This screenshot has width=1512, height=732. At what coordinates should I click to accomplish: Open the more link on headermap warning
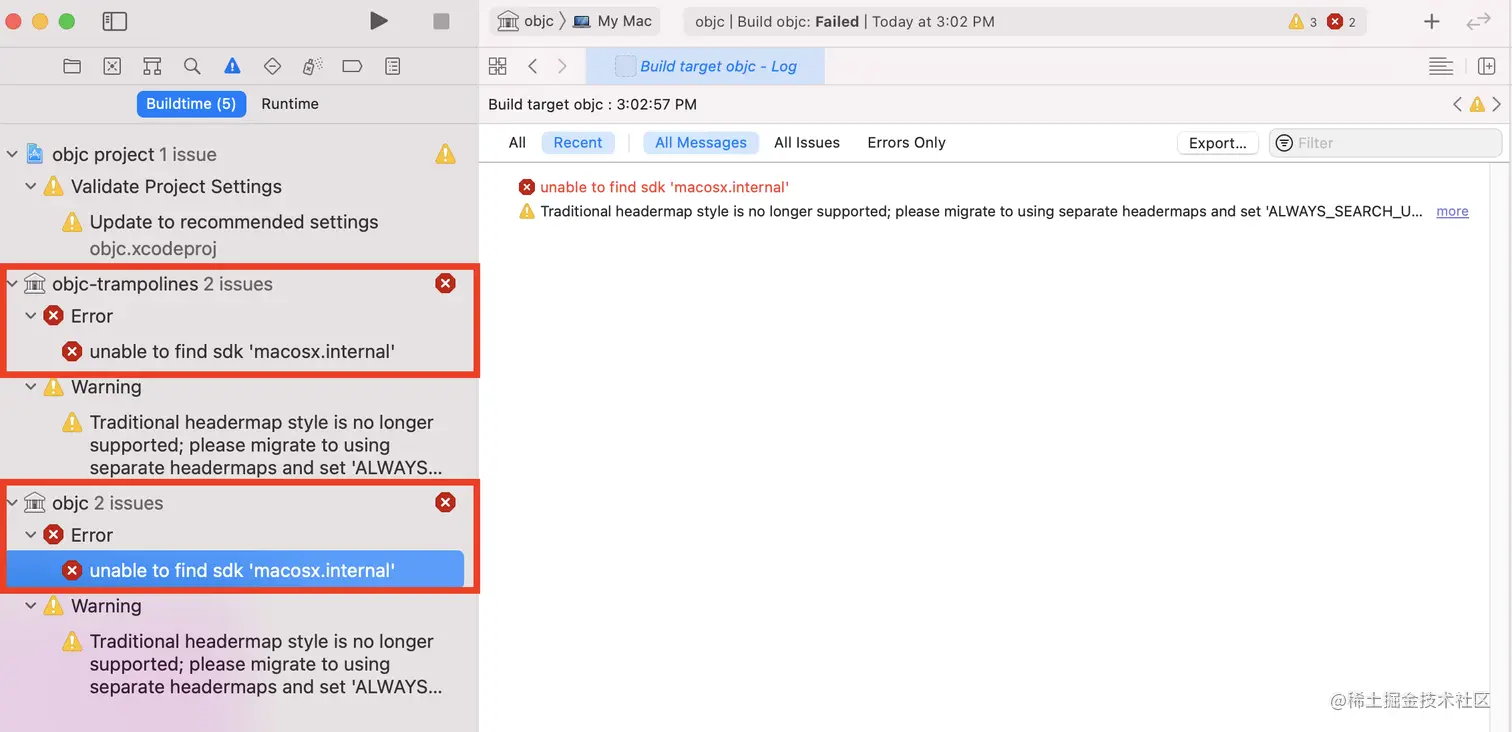[1452, 211]
